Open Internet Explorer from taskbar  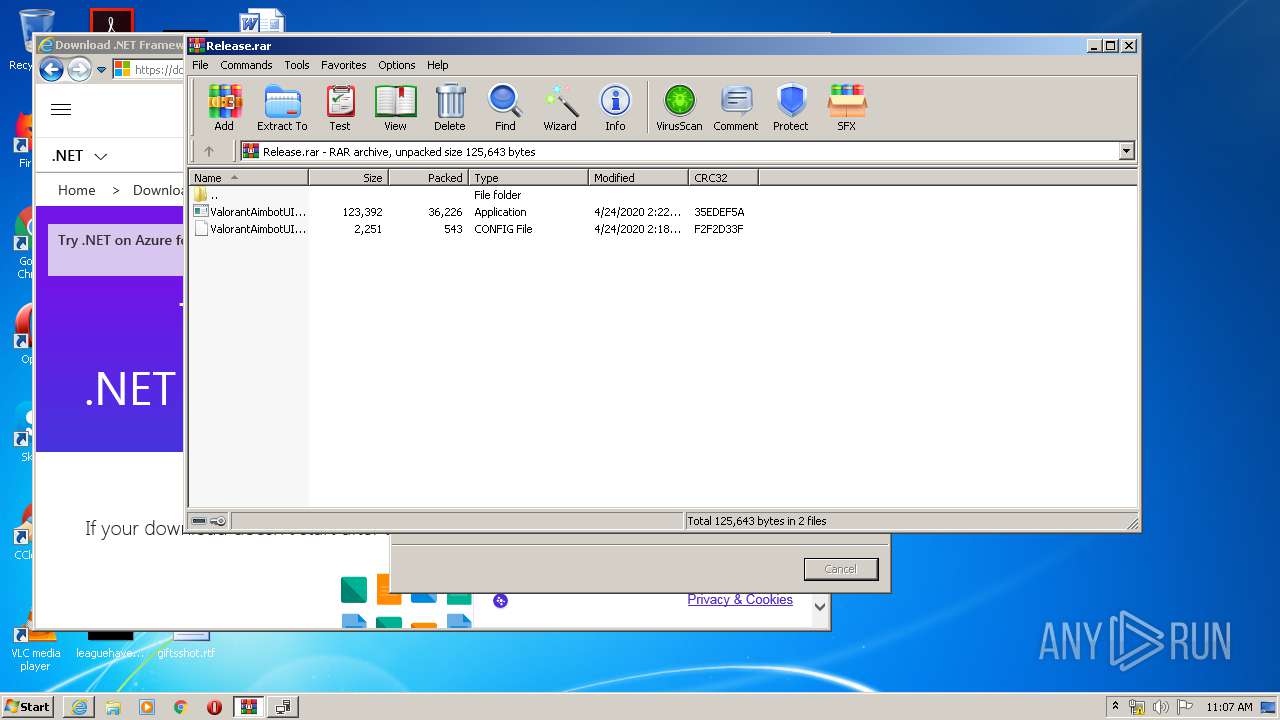(x=79, y=707)
